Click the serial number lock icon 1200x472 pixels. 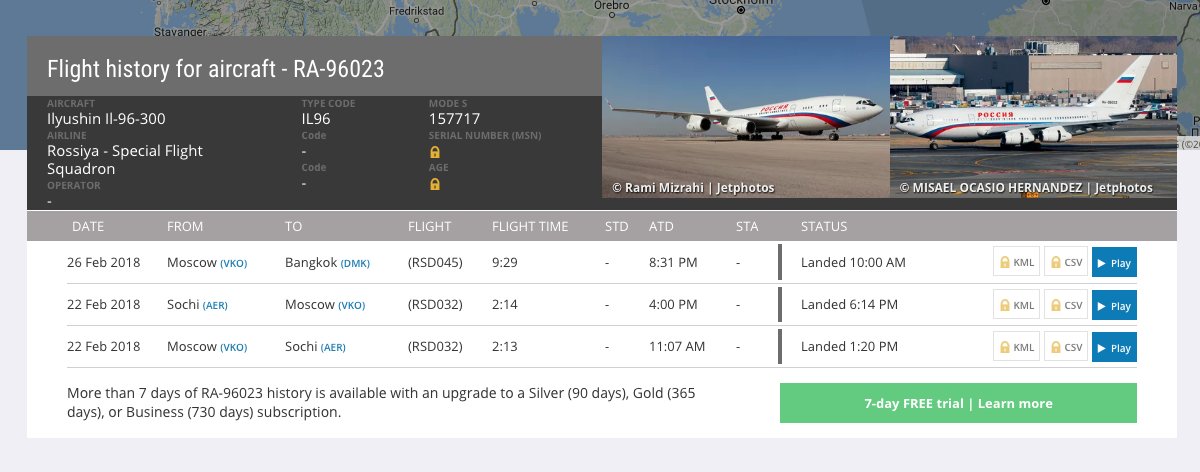click(435, 152)
